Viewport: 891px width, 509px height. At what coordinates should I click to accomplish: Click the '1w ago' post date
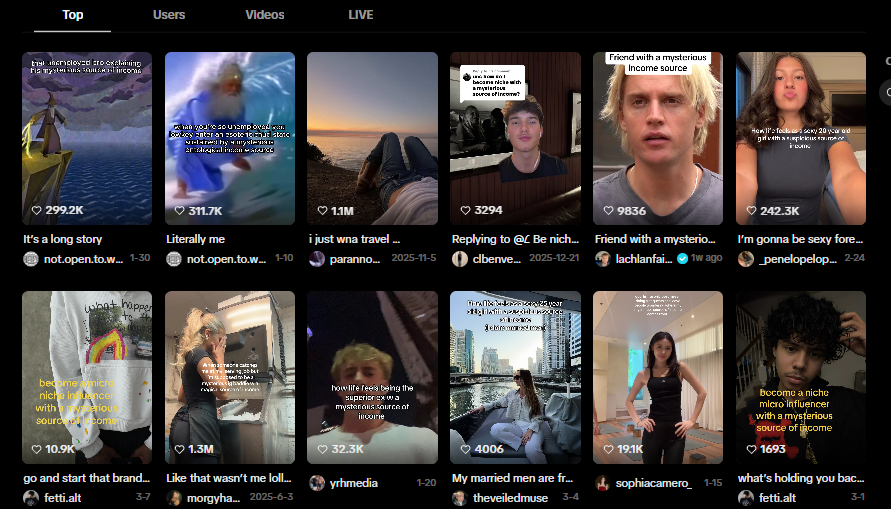coord(706,258)
